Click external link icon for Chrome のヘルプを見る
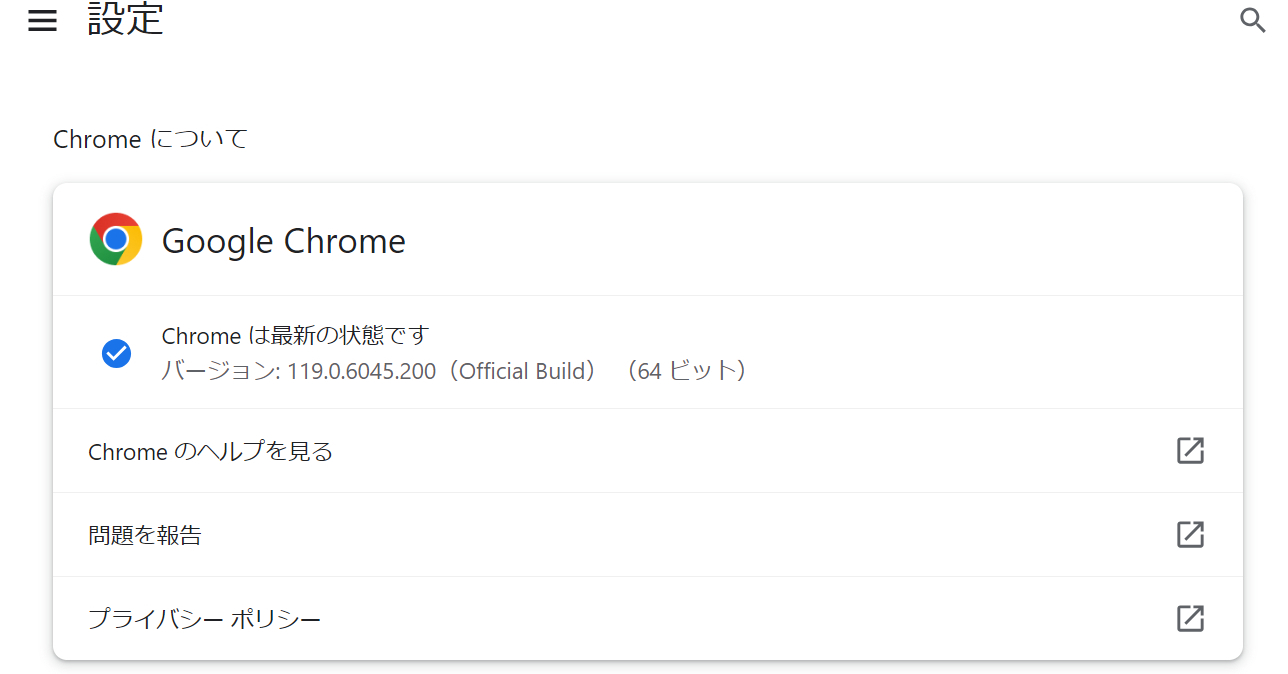1288x674 pixels. (1190, 451)
